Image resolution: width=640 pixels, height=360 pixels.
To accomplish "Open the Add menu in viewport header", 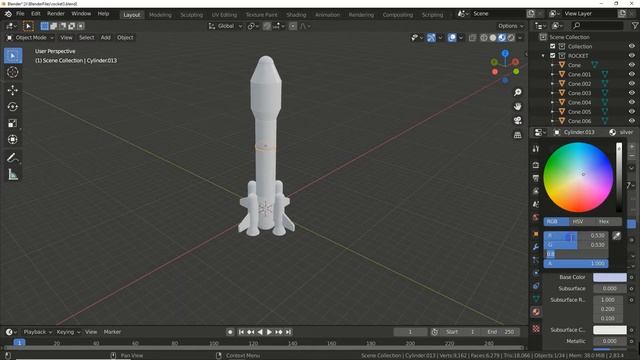I will click(105, 38).
